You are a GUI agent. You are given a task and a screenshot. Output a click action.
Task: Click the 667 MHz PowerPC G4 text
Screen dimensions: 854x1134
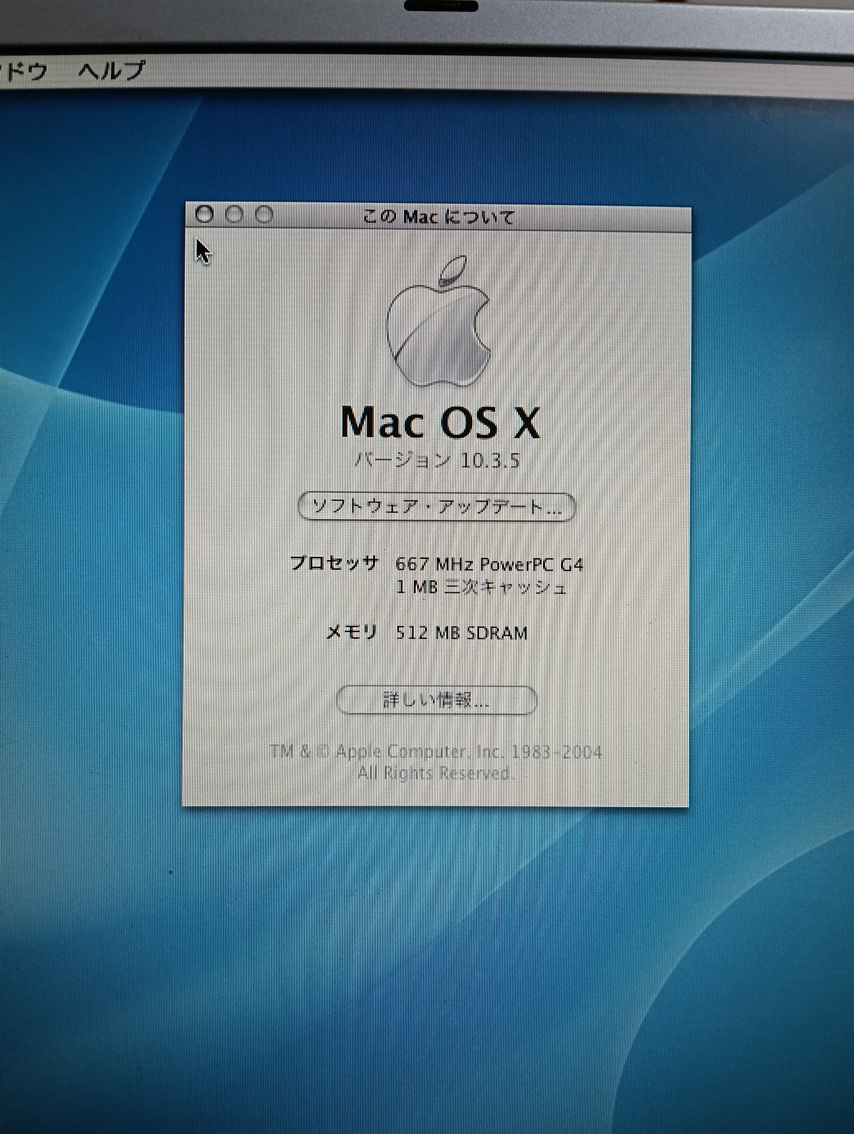tap(490, 564)
